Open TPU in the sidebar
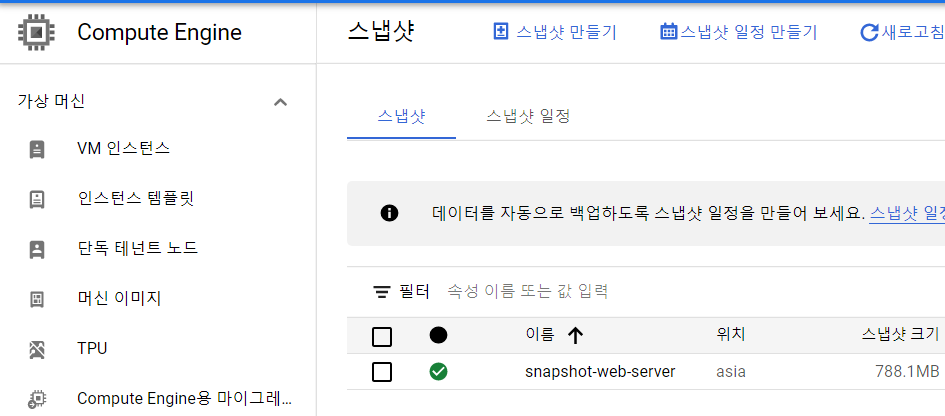The width and height of the screenshot is (945, 416). point(92,348)
